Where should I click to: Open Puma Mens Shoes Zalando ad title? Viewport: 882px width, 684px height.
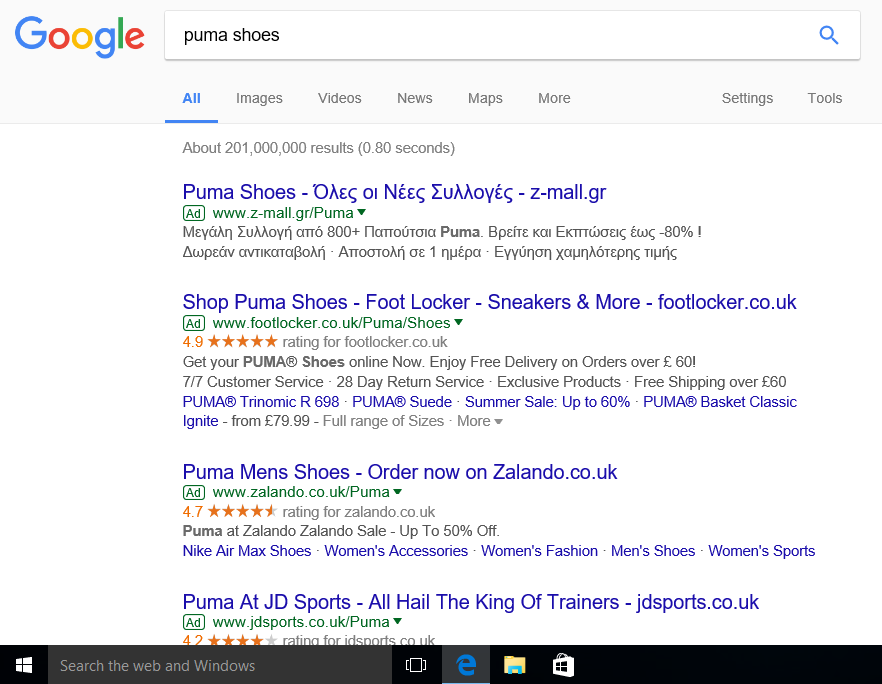[400, 472]
